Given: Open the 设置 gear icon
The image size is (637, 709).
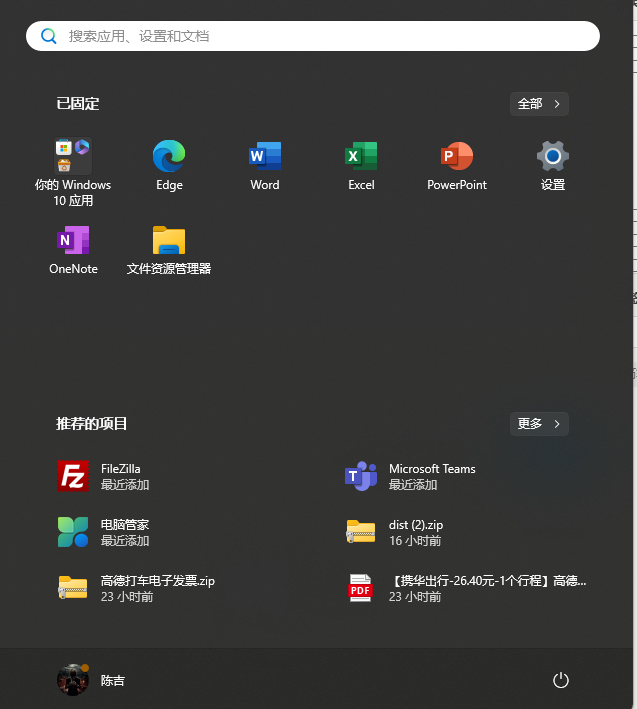Looking at the screenshot, I should point(553,156).
